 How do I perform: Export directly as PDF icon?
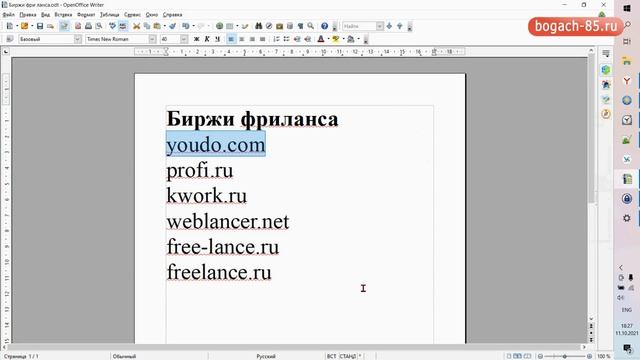(78, 26)
